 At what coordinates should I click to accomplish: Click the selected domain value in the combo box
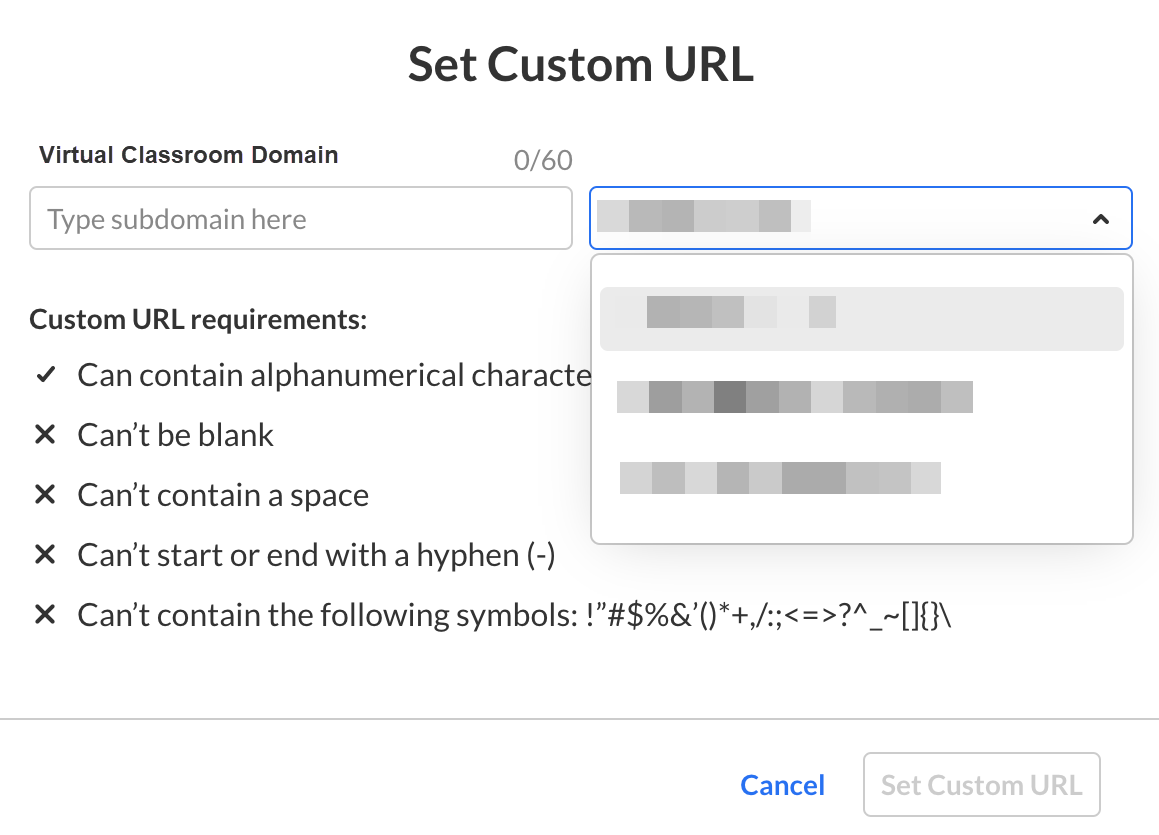[x=703, y=217]
